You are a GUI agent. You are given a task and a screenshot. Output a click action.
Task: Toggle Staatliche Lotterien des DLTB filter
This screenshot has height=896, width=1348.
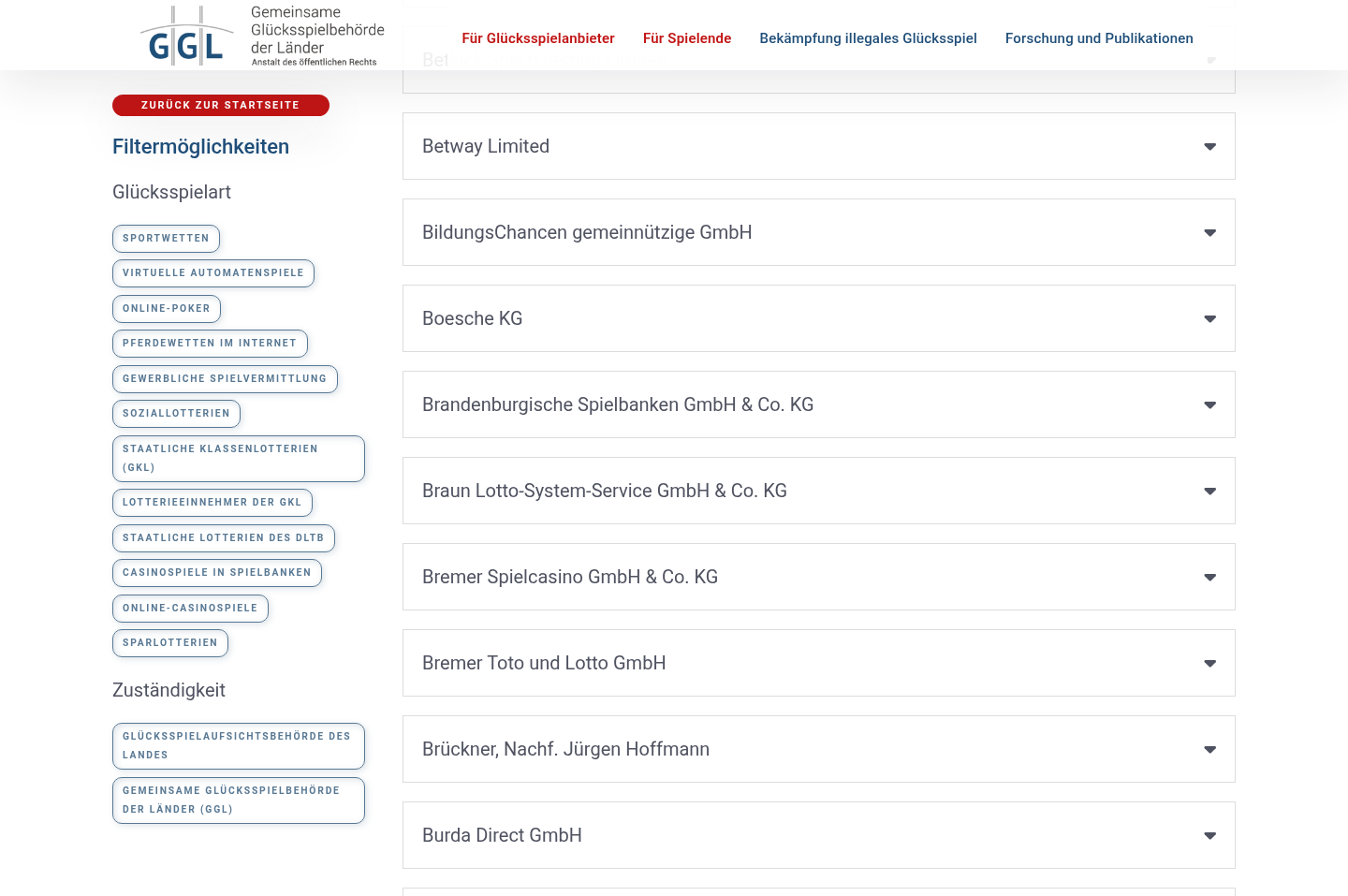pos(224,538)
